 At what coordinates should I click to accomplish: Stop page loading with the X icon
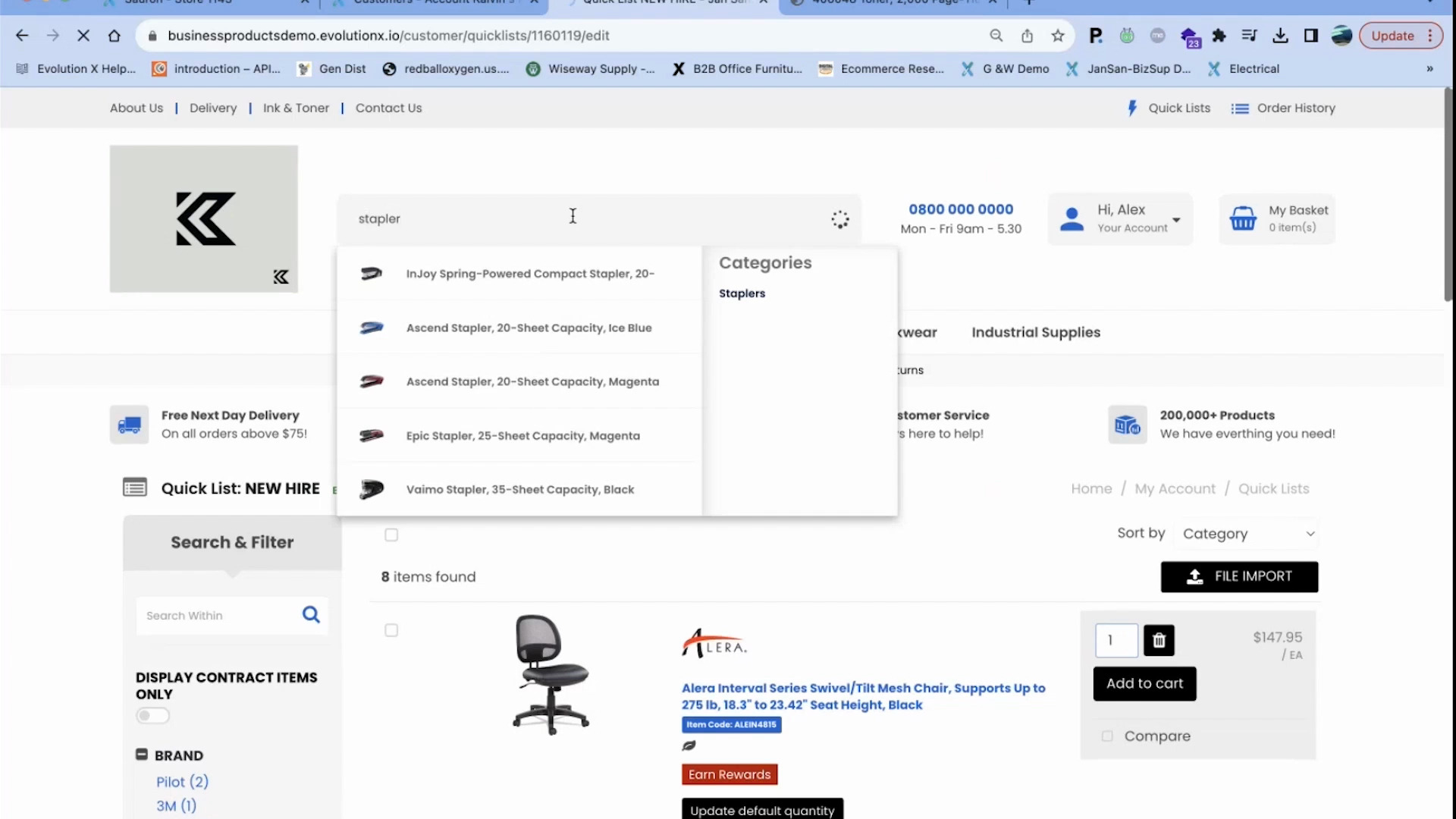(x=83, y=36)
